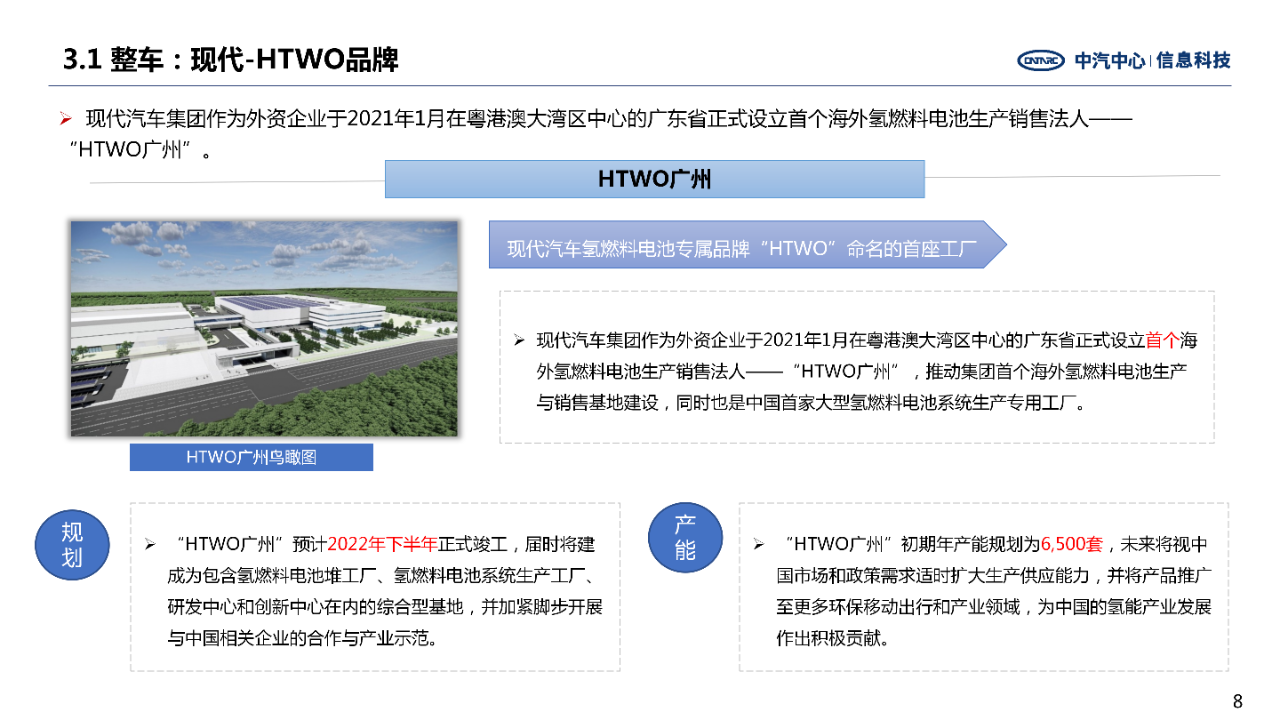This screenshot has height=720, width=1280.
Task: Click the red text 2022年下半年
Action: coord(382,545)
